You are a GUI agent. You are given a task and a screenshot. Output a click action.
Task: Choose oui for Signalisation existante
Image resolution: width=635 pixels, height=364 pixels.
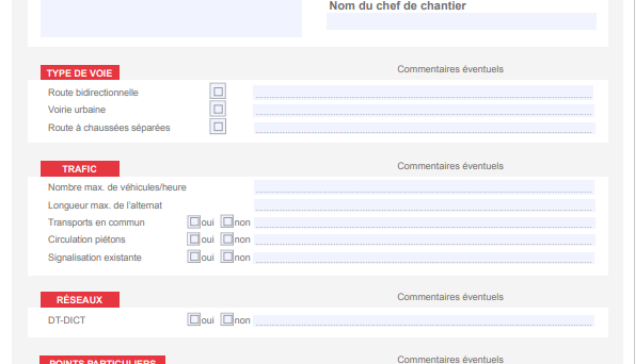[194, 257]
